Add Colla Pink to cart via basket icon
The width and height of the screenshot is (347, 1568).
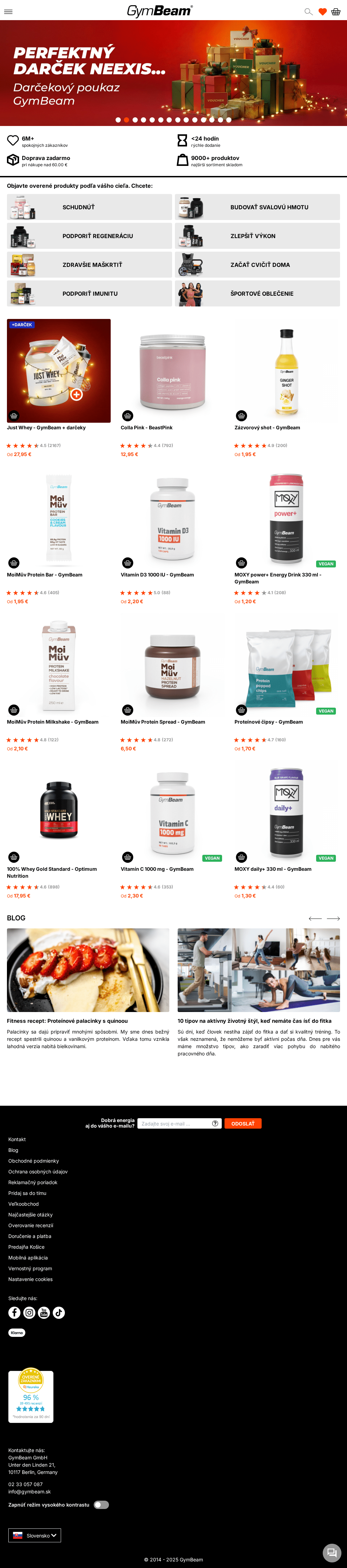click(x=127, y=416)
